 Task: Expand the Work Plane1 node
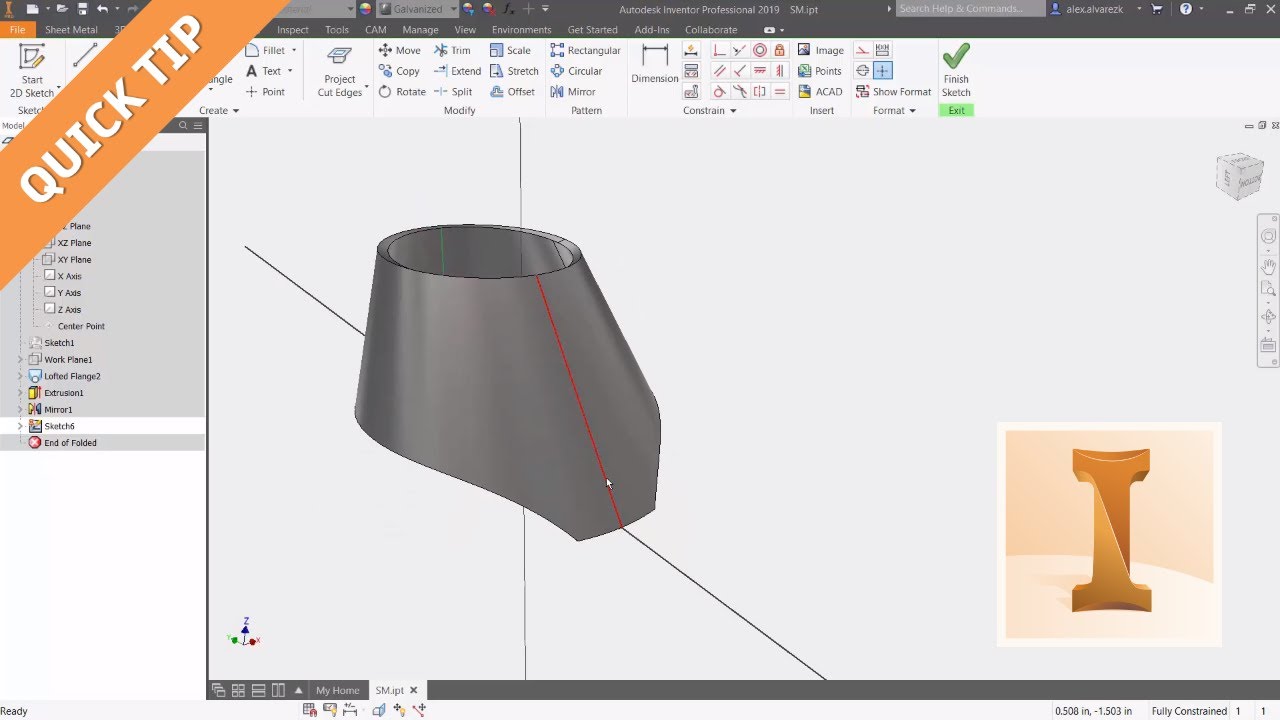coord(20,360)
